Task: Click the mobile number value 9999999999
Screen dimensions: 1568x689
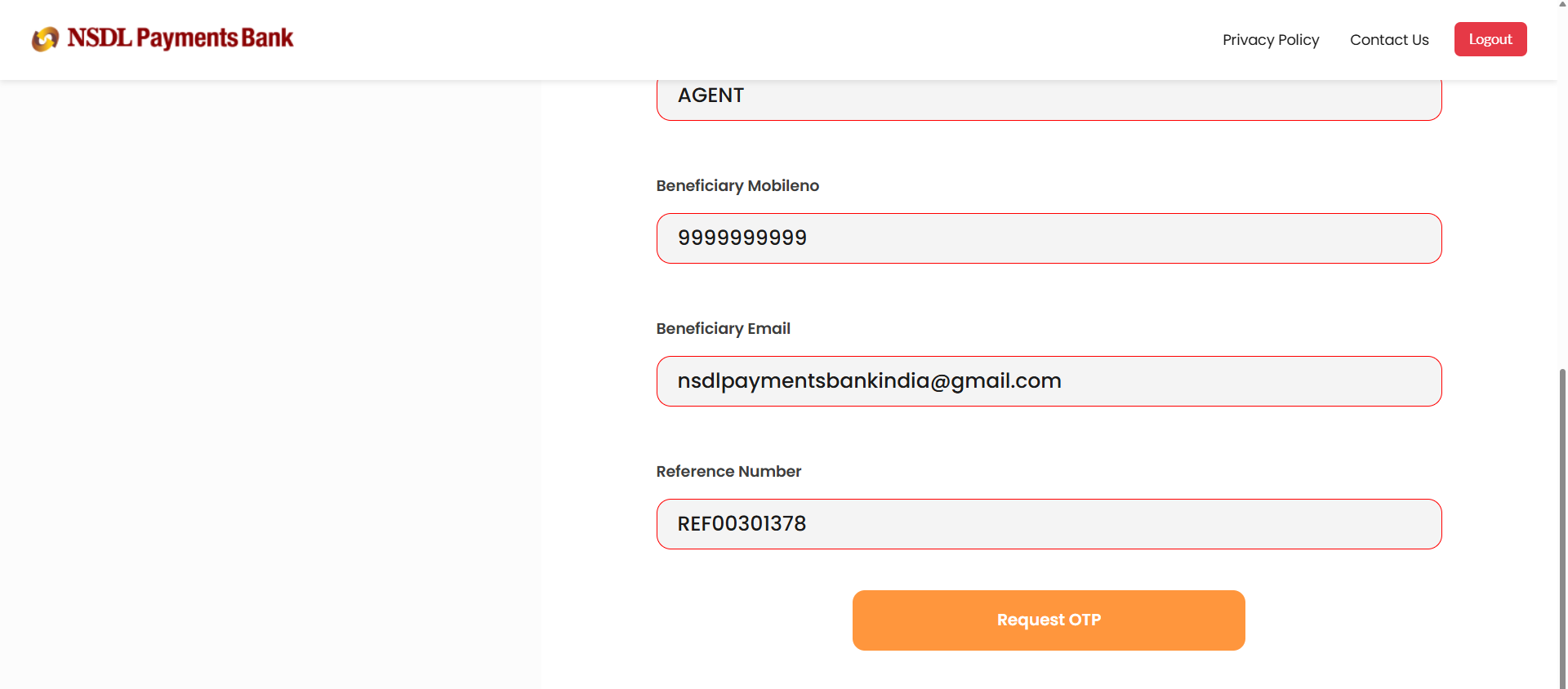Action: 742,238
